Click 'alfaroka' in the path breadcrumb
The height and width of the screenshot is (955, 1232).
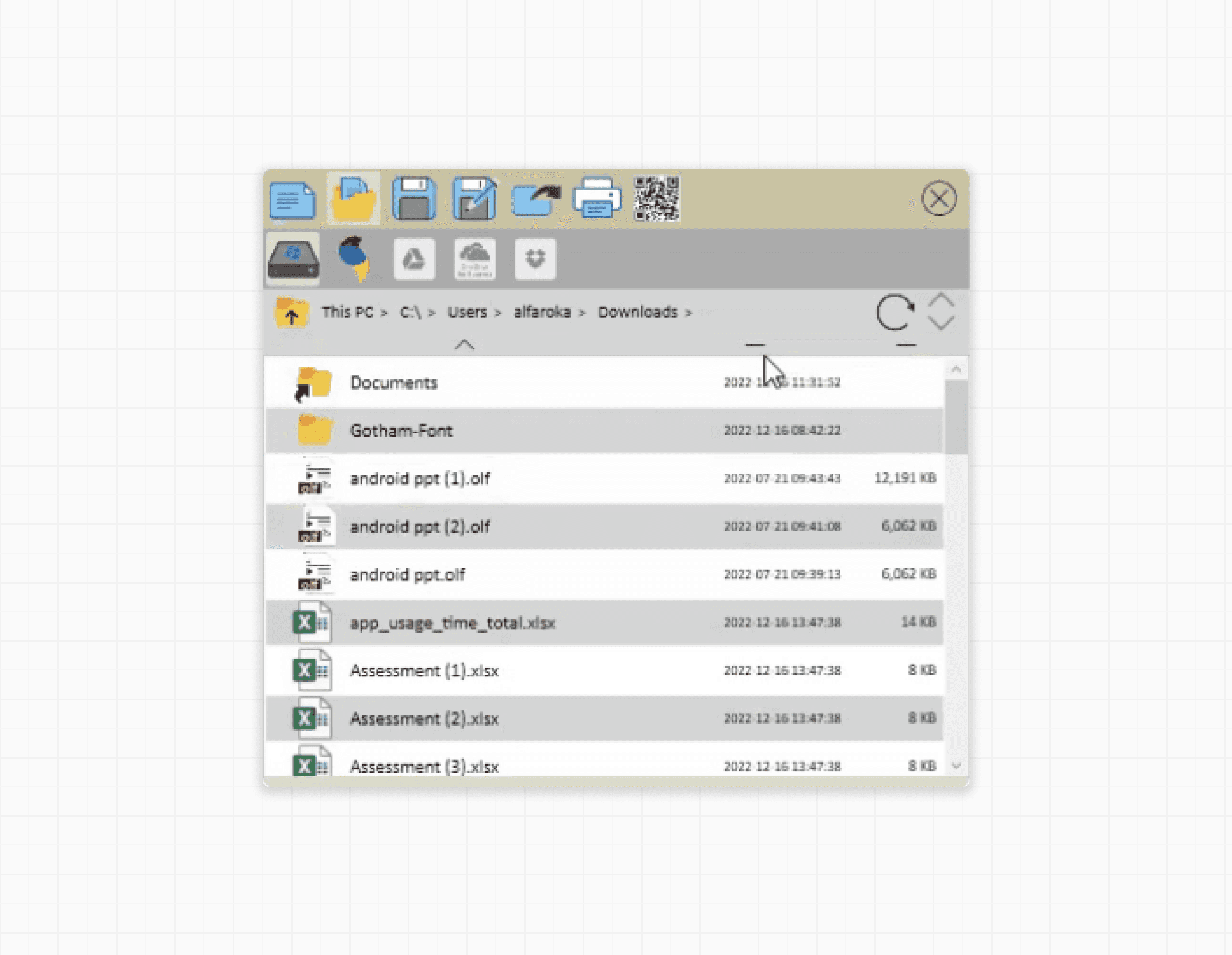[x=542, y=312]
